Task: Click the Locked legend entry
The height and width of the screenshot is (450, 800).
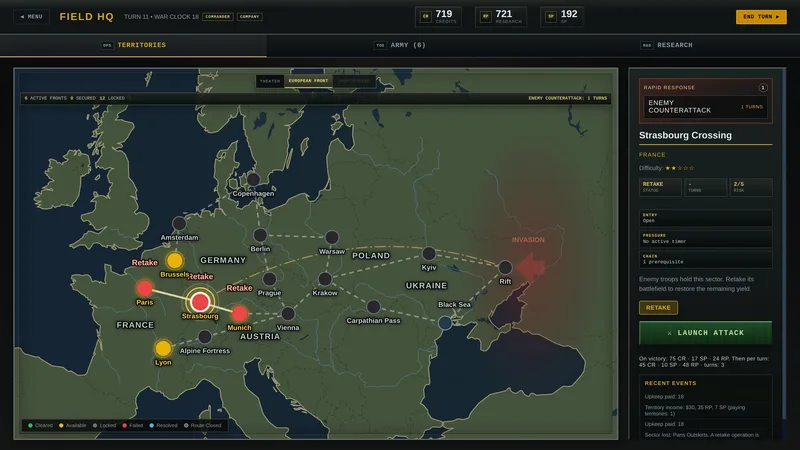Action: [104, 426]
